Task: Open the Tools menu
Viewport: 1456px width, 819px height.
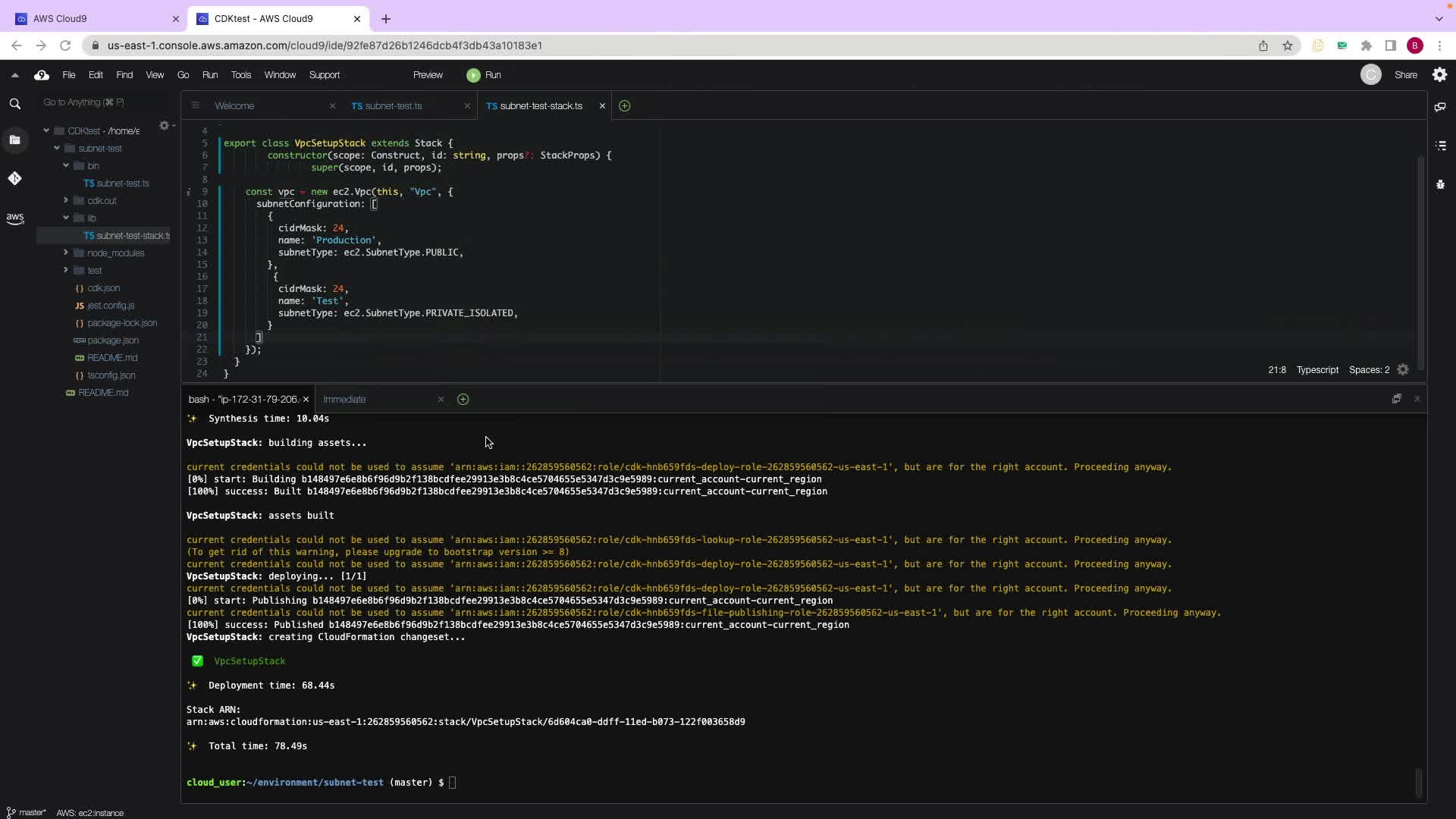Action: 240,75
